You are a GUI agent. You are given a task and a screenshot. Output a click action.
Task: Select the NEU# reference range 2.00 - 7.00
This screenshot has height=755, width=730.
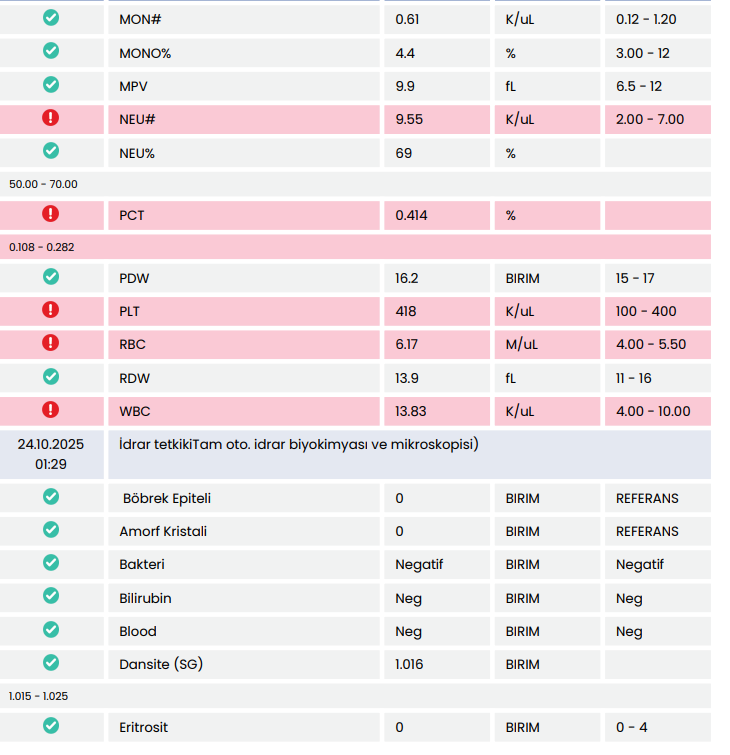650,119
